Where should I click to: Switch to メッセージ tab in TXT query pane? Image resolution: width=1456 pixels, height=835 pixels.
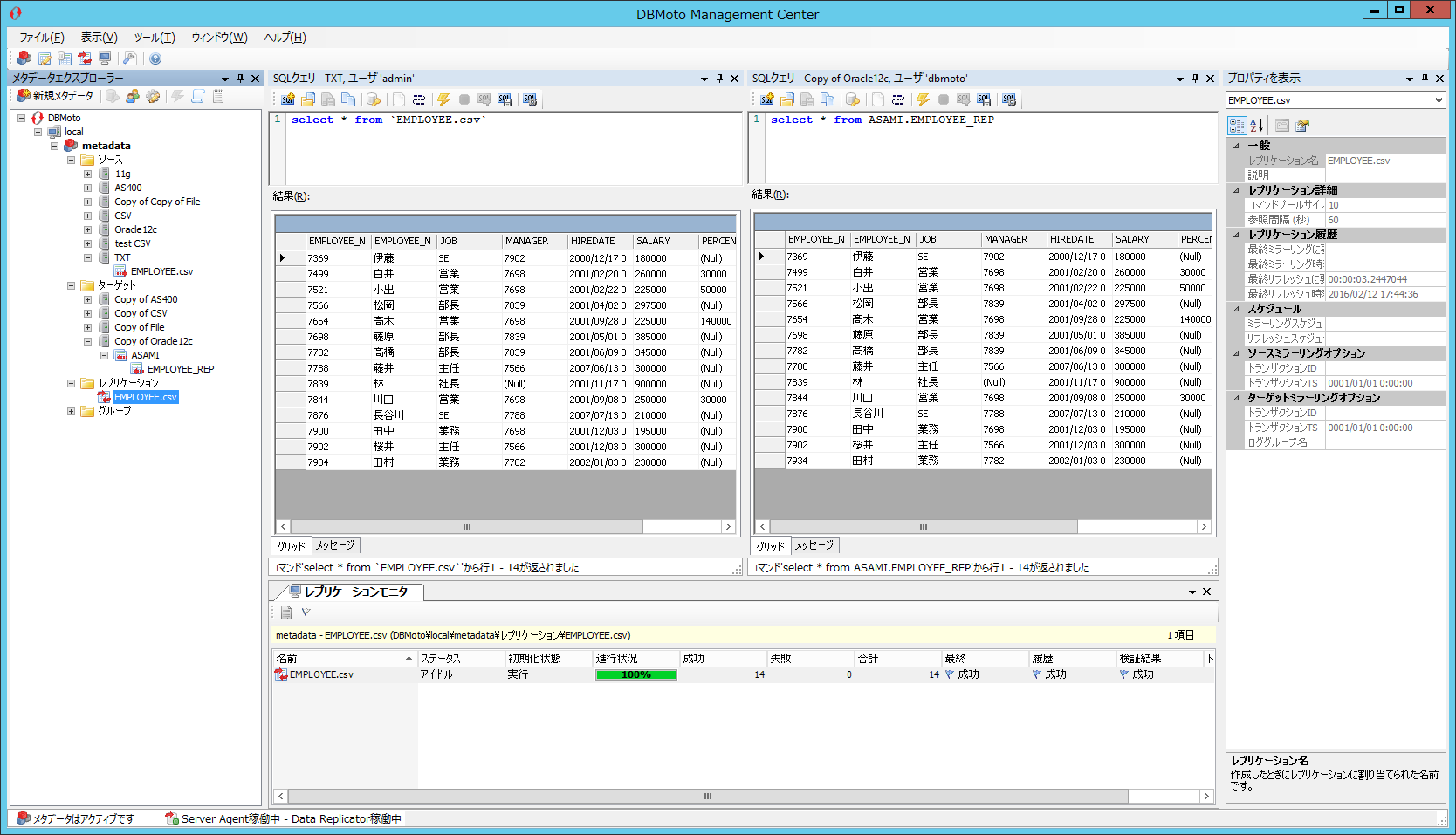click(x=335, y=545)
